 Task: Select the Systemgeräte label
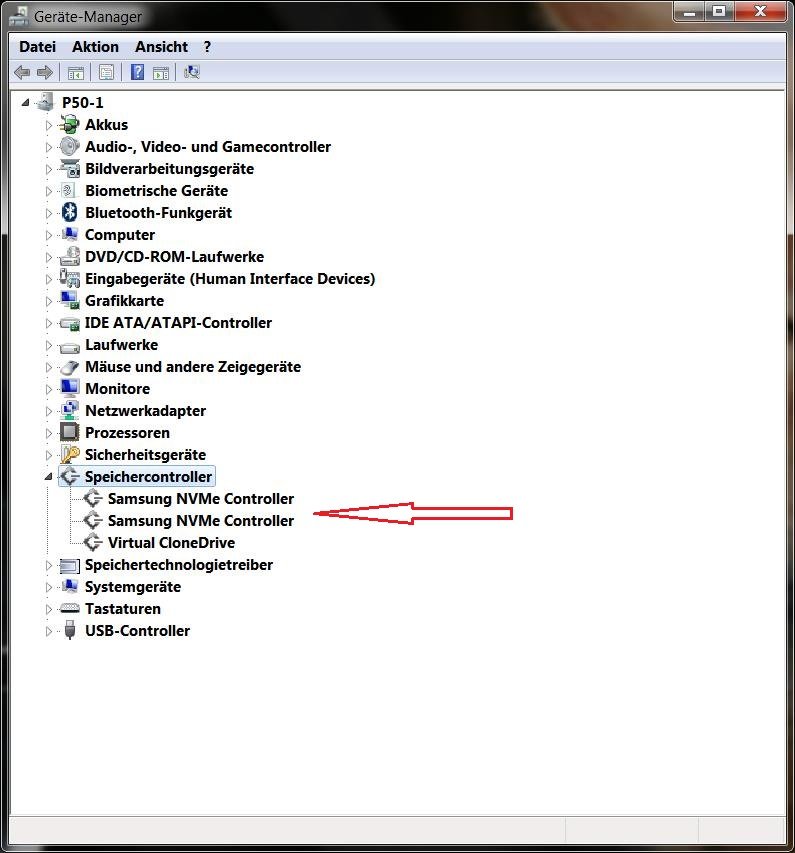[133, 586]
